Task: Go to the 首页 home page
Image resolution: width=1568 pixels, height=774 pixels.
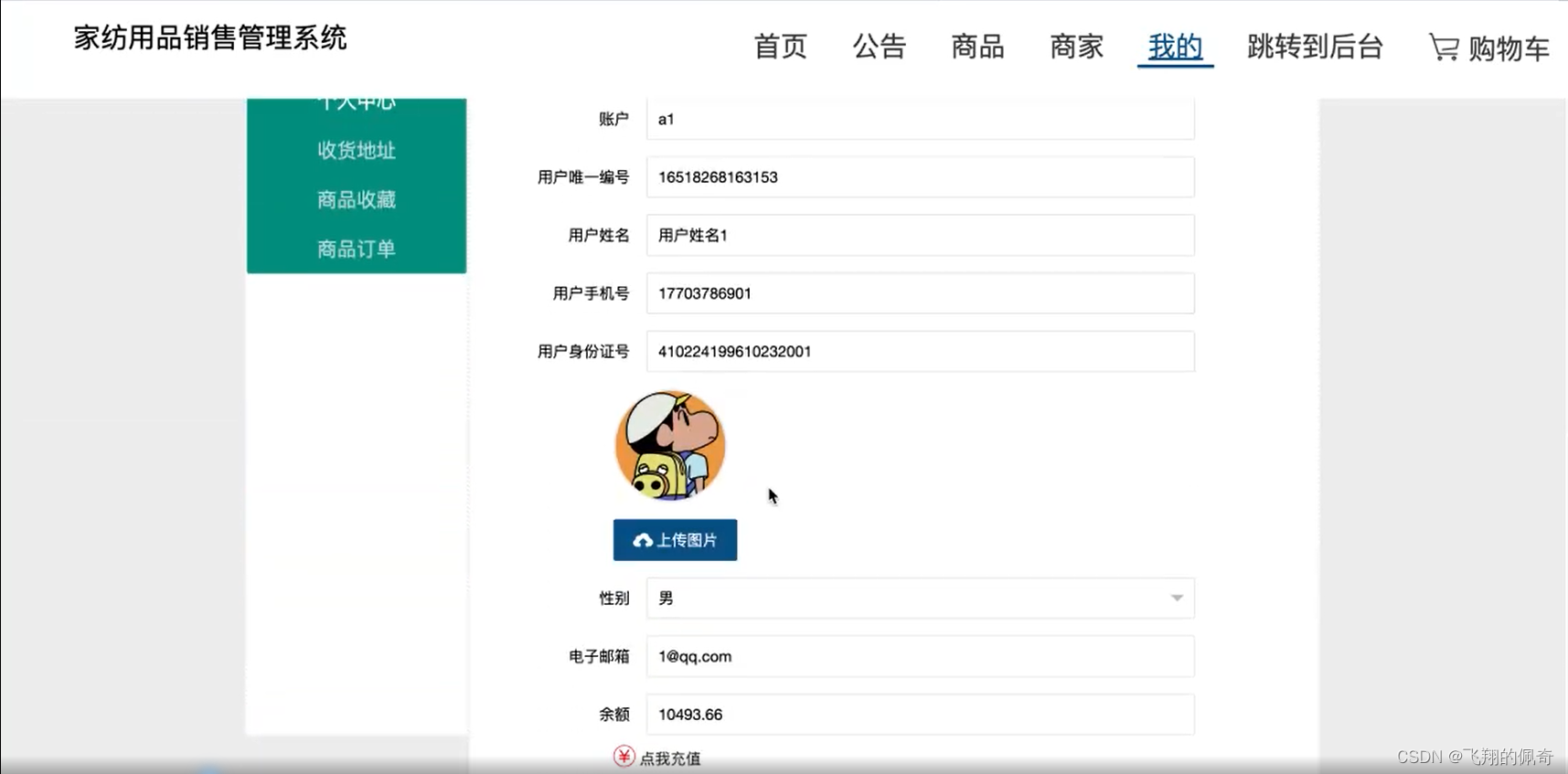Action: coord(780,47)
